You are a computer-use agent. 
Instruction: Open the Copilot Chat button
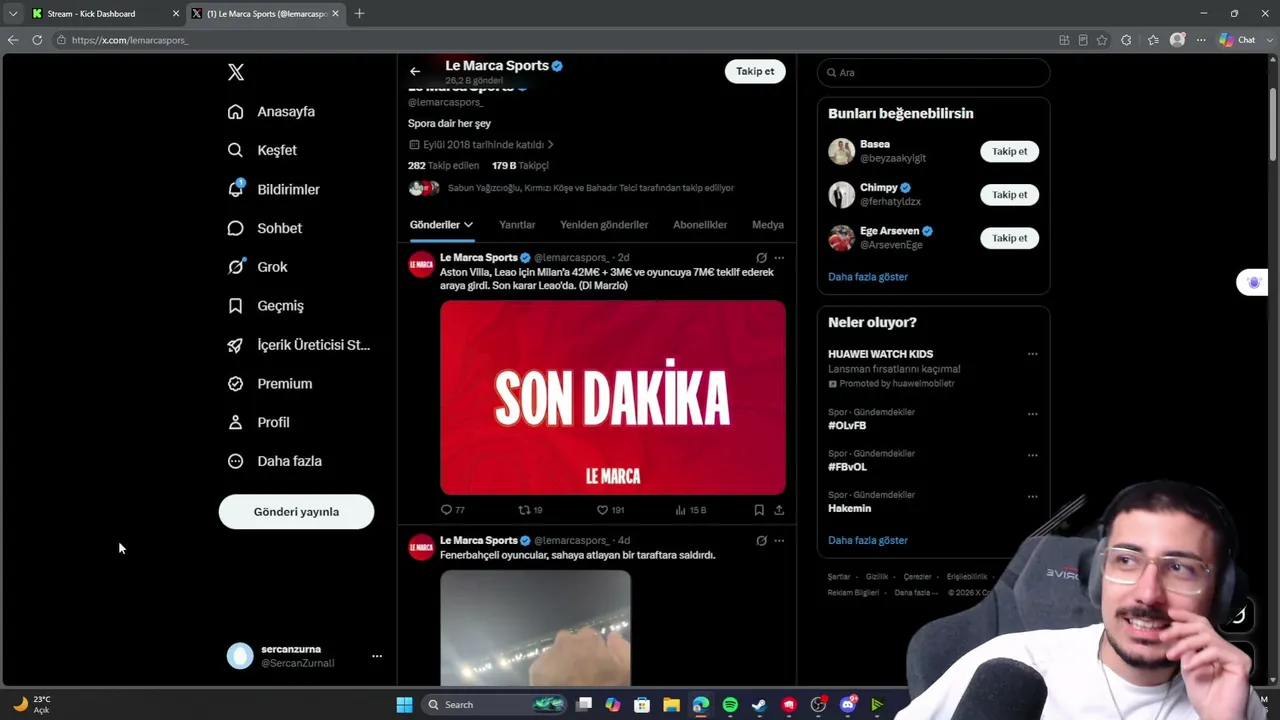1237,40
